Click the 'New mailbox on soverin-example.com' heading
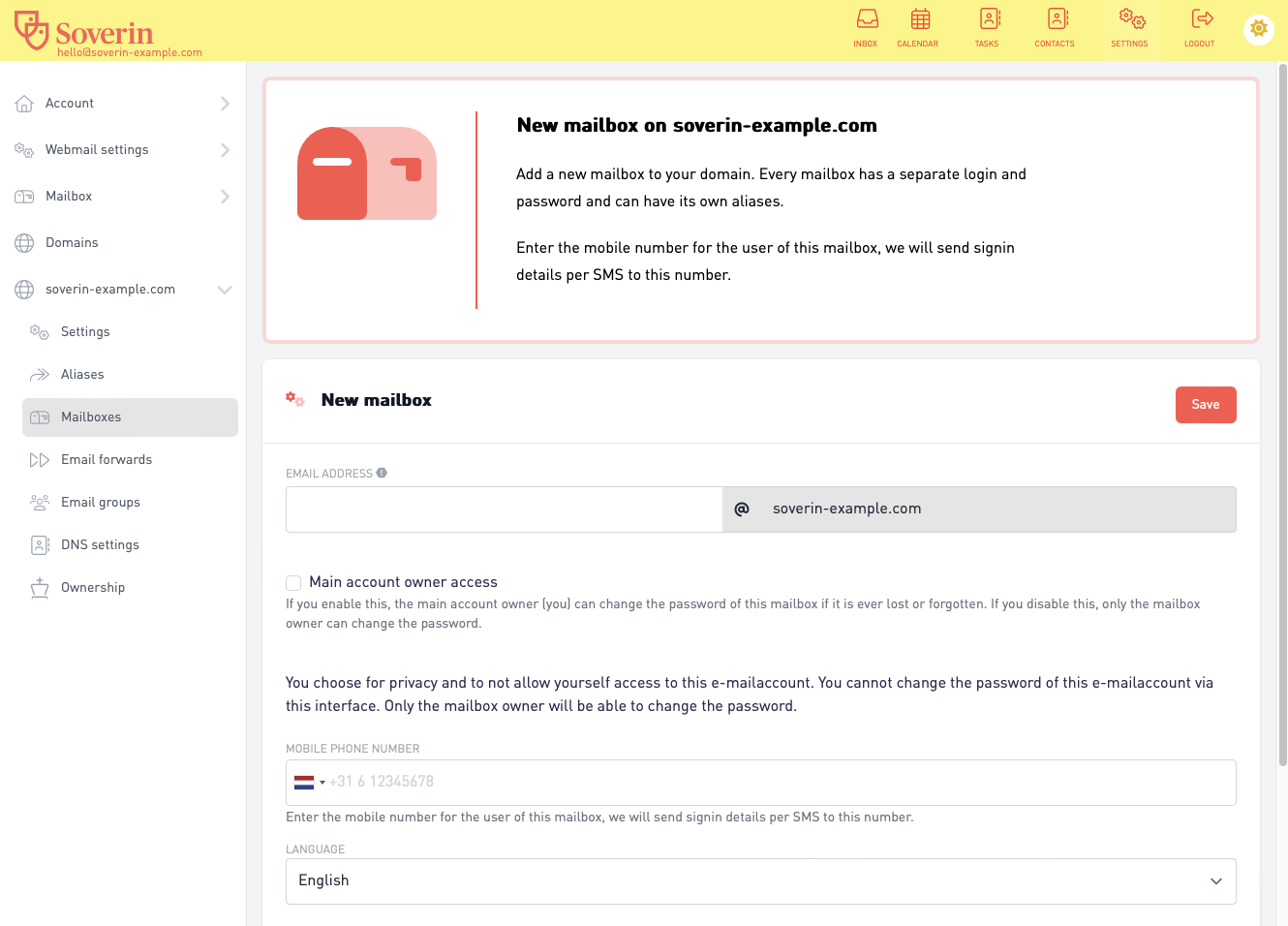Viewport: 1288px width, 926px height. coord(697,126)
